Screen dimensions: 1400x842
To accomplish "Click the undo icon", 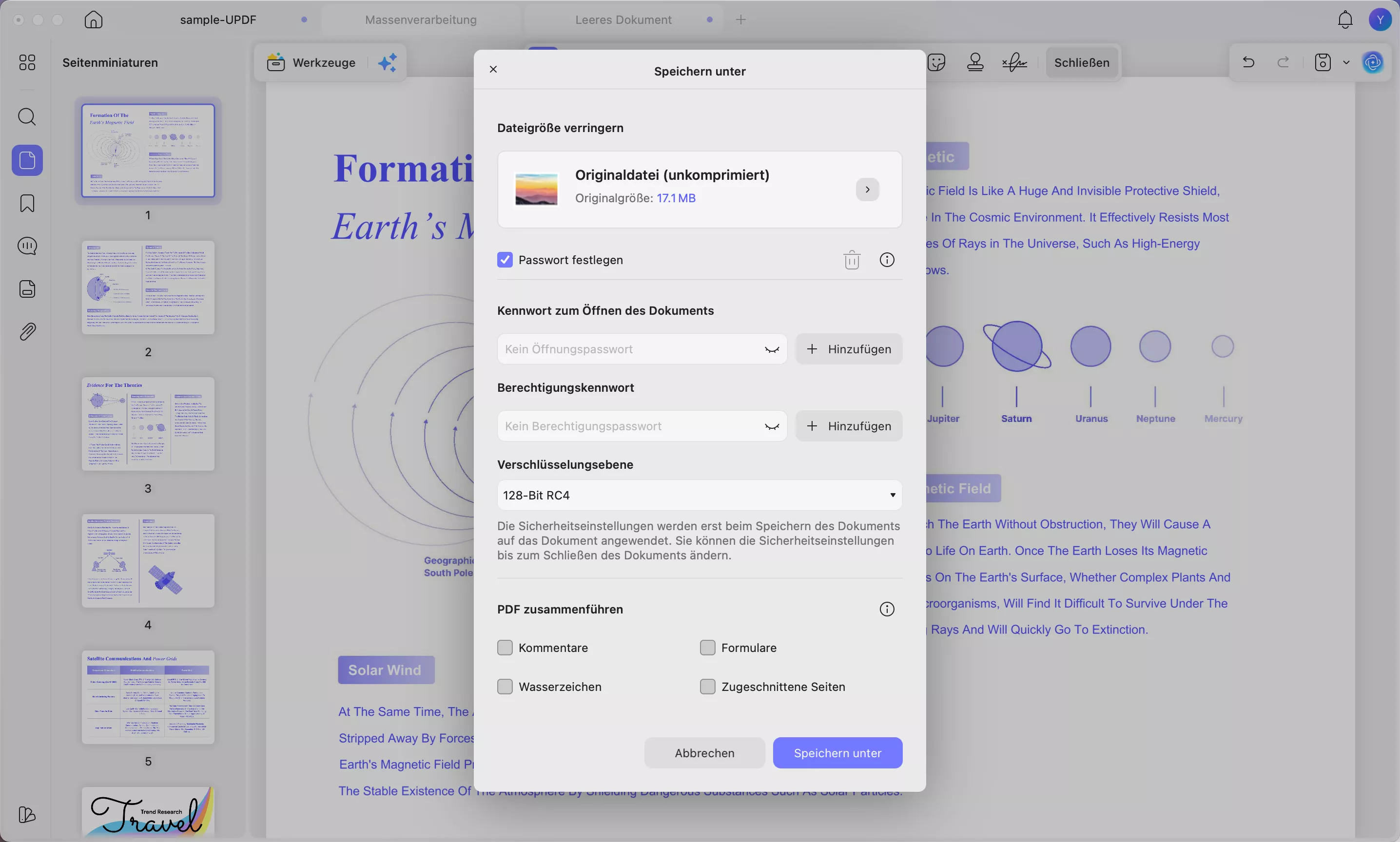I will pyautogui.click(x=1247, y=62).
